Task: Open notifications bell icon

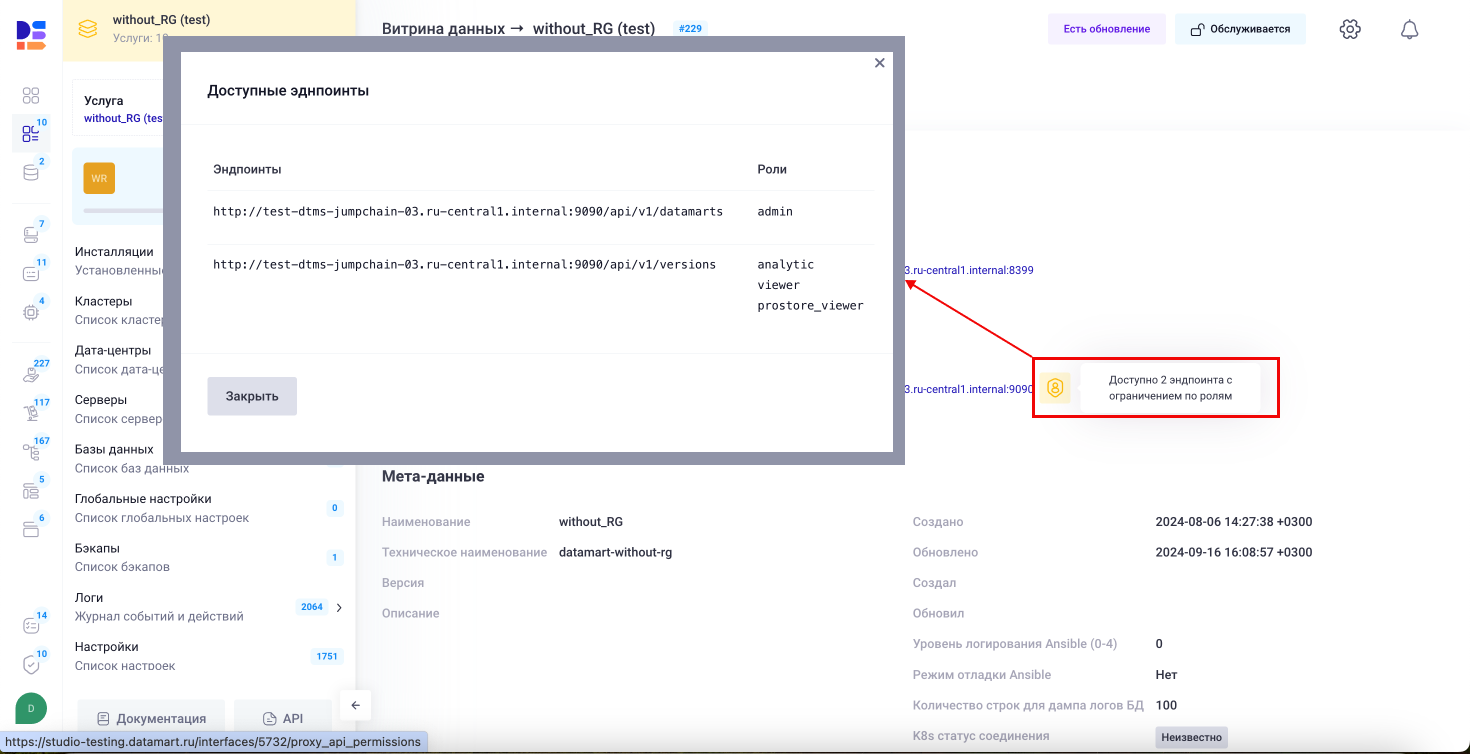Action: (x=1409, y=29)
